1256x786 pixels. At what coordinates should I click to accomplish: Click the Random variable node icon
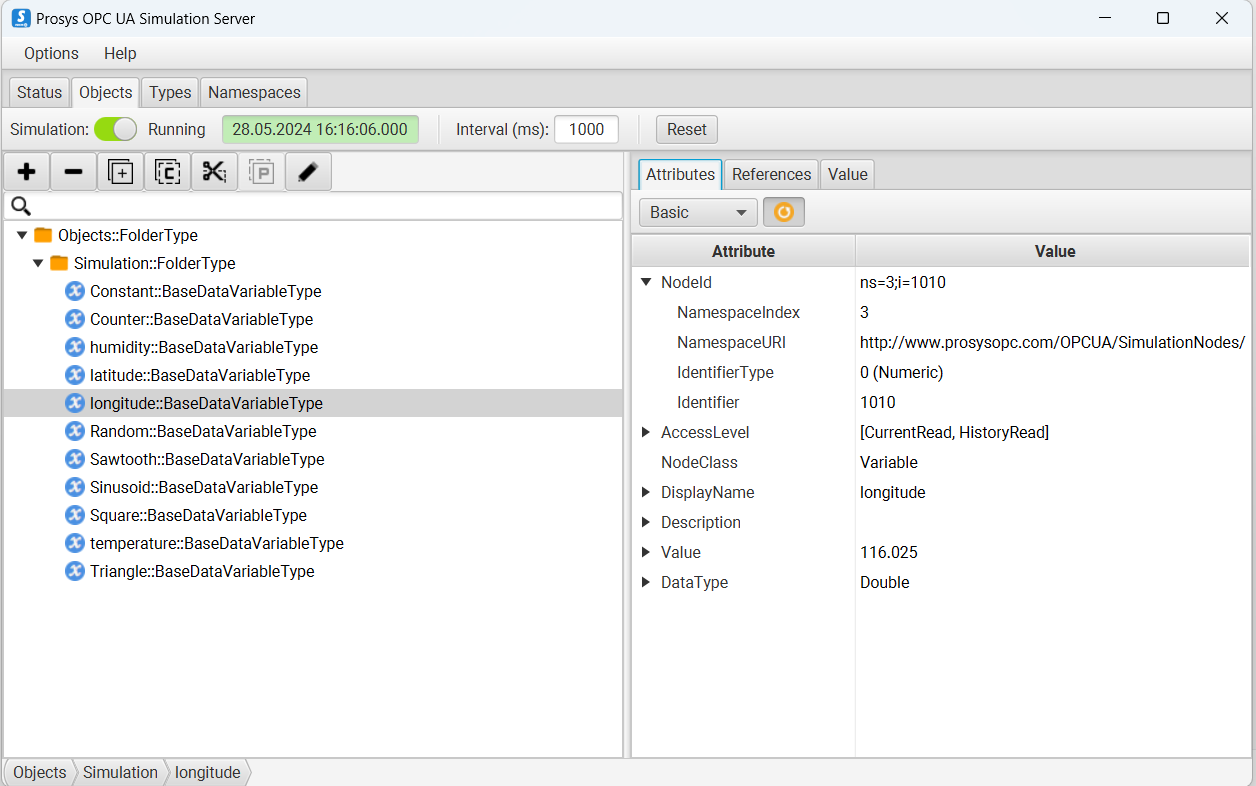(75, 431)
